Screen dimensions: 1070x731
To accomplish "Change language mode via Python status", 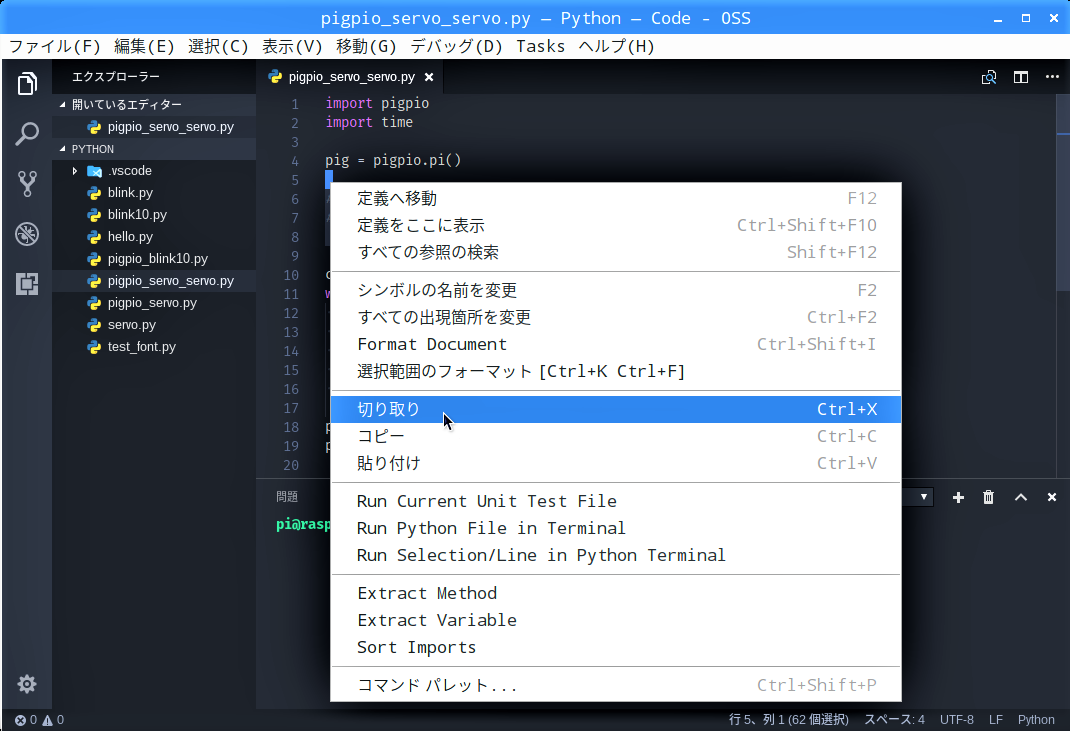I will coord(1036,720).
